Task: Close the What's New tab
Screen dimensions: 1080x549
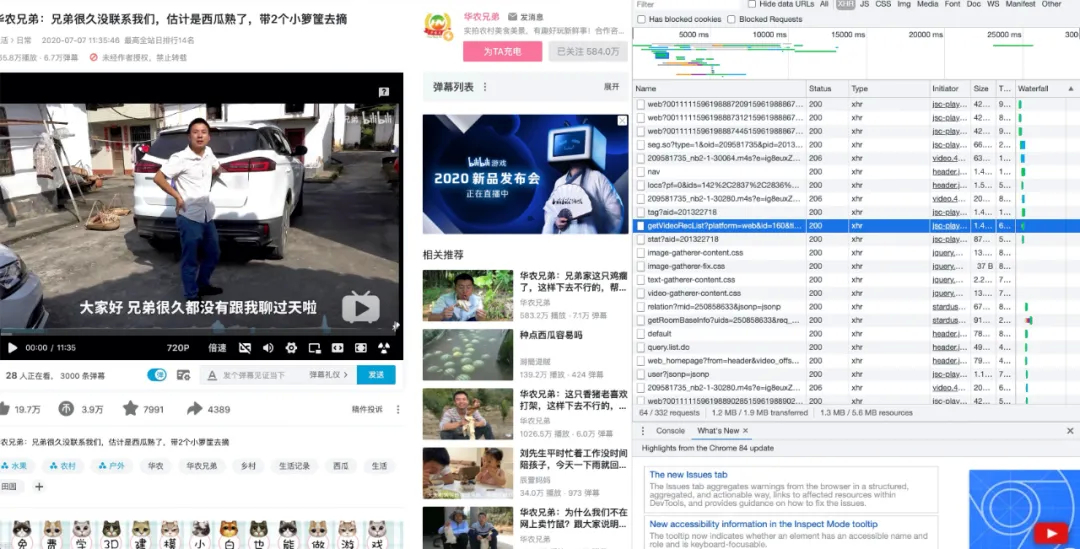Action: point(745,431)
